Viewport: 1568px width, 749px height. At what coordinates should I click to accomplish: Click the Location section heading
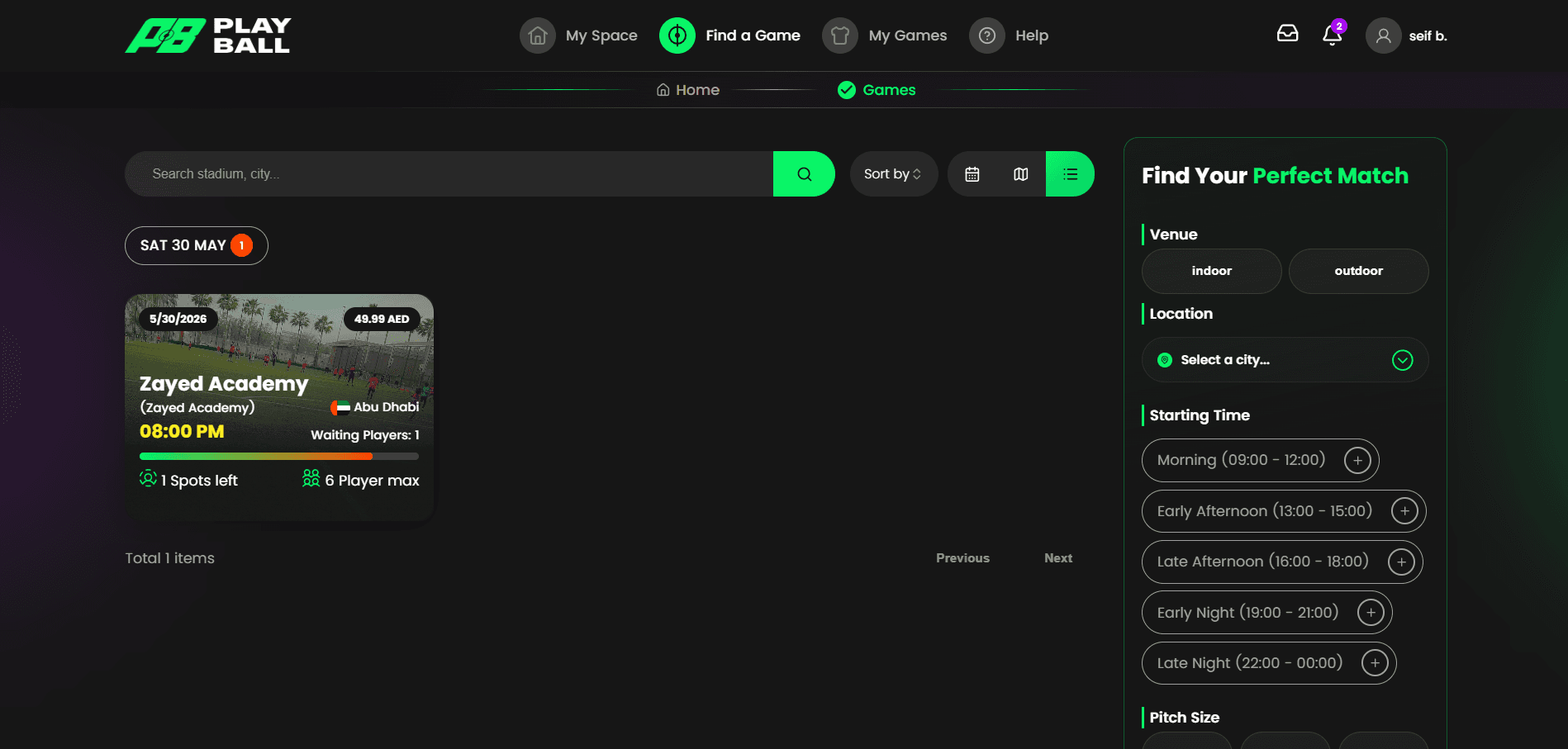1181,314
